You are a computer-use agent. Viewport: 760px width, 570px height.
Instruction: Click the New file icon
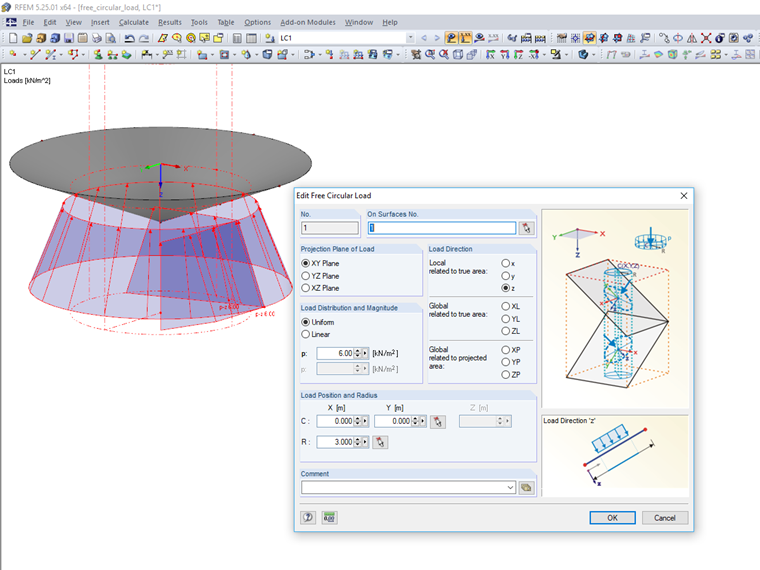click(12, 38)
